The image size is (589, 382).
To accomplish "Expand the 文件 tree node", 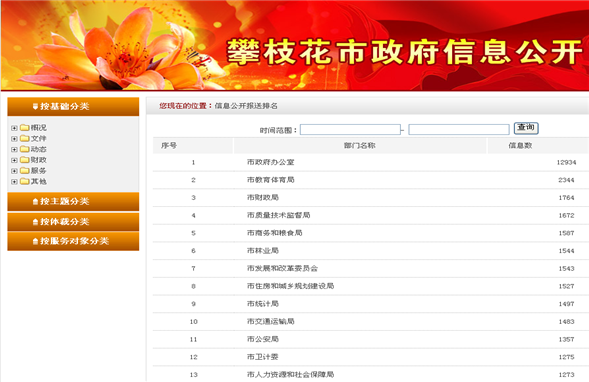I will 14,139.
